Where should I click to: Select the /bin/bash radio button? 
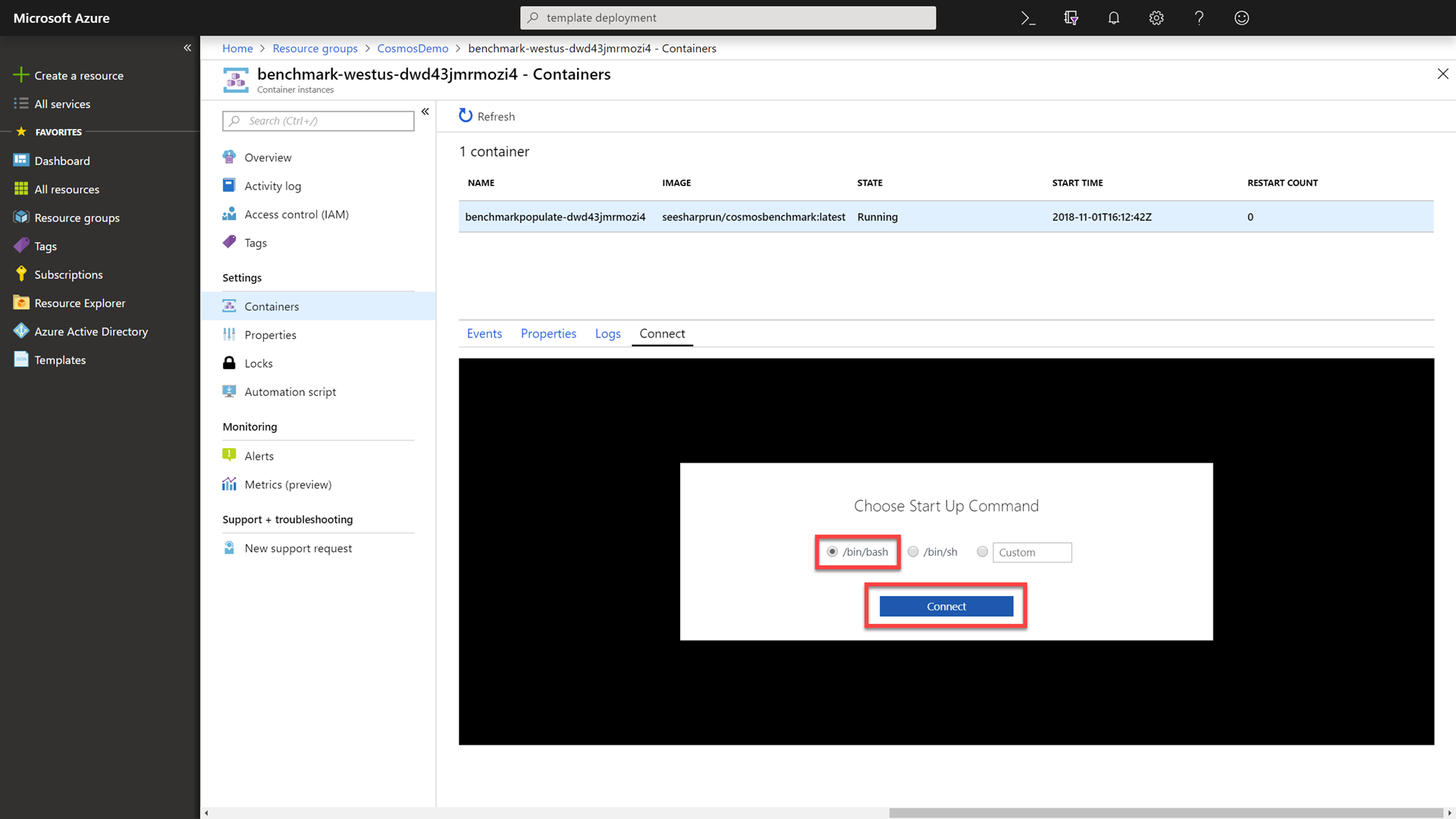click(832, 551)
